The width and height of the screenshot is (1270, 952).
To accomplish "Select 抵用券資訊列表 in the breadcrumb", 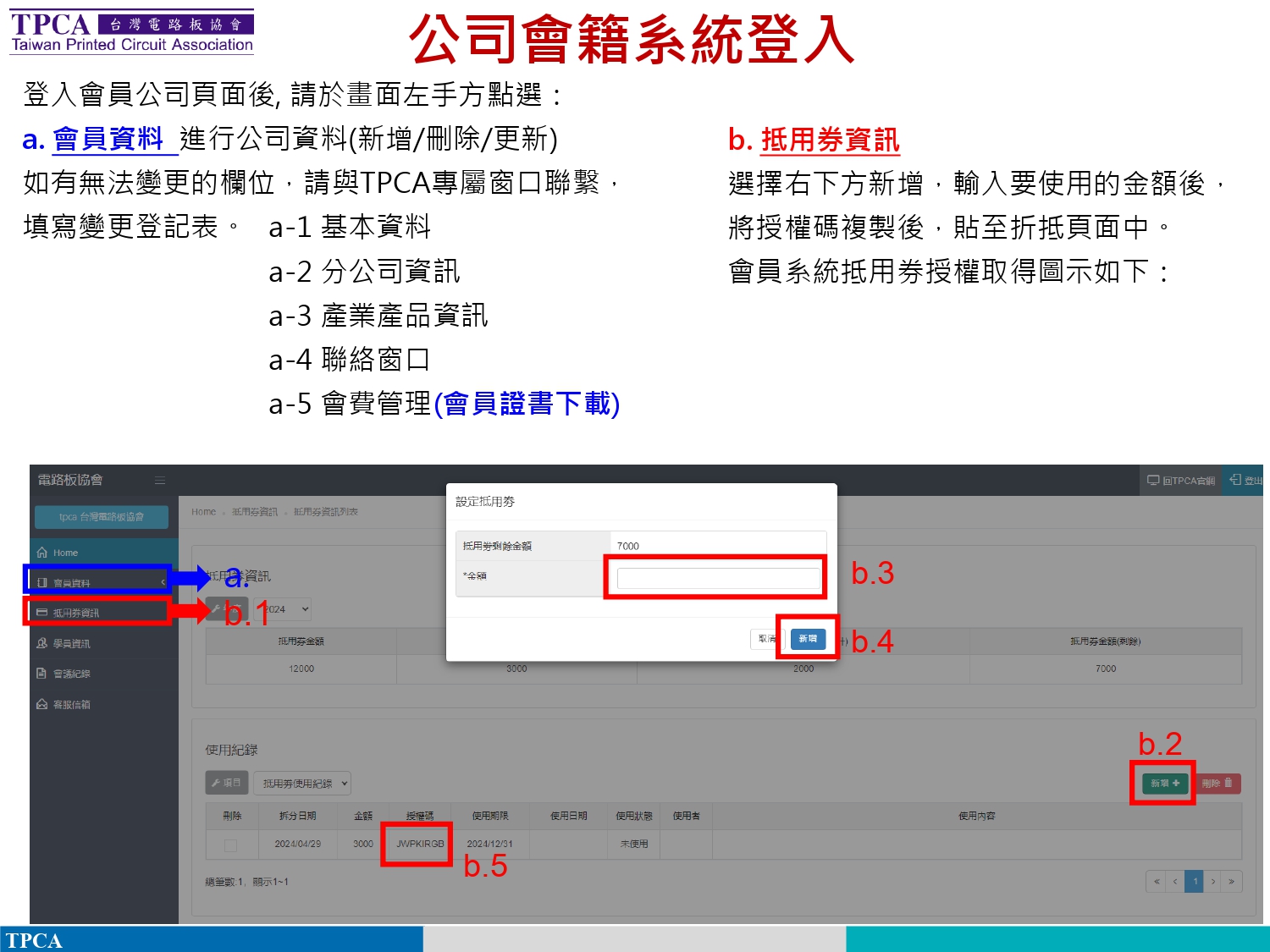I will pyautogui.click(x=324, y=511).
